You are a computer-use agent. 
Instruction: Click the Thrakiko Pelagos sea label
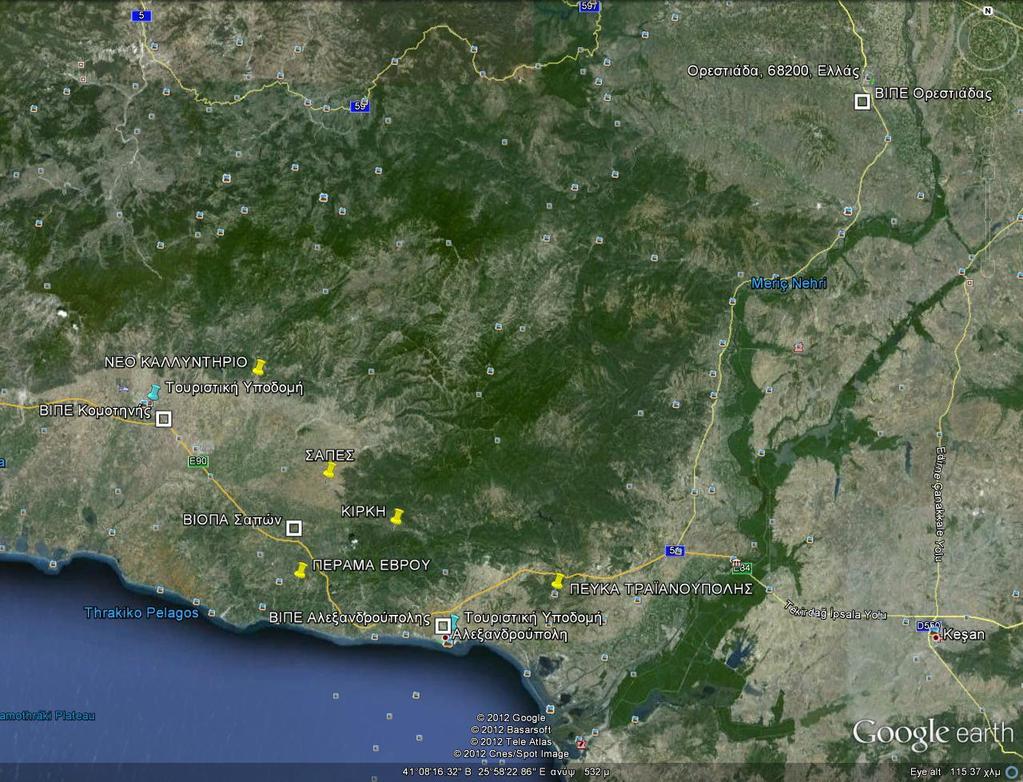[142, 613]
